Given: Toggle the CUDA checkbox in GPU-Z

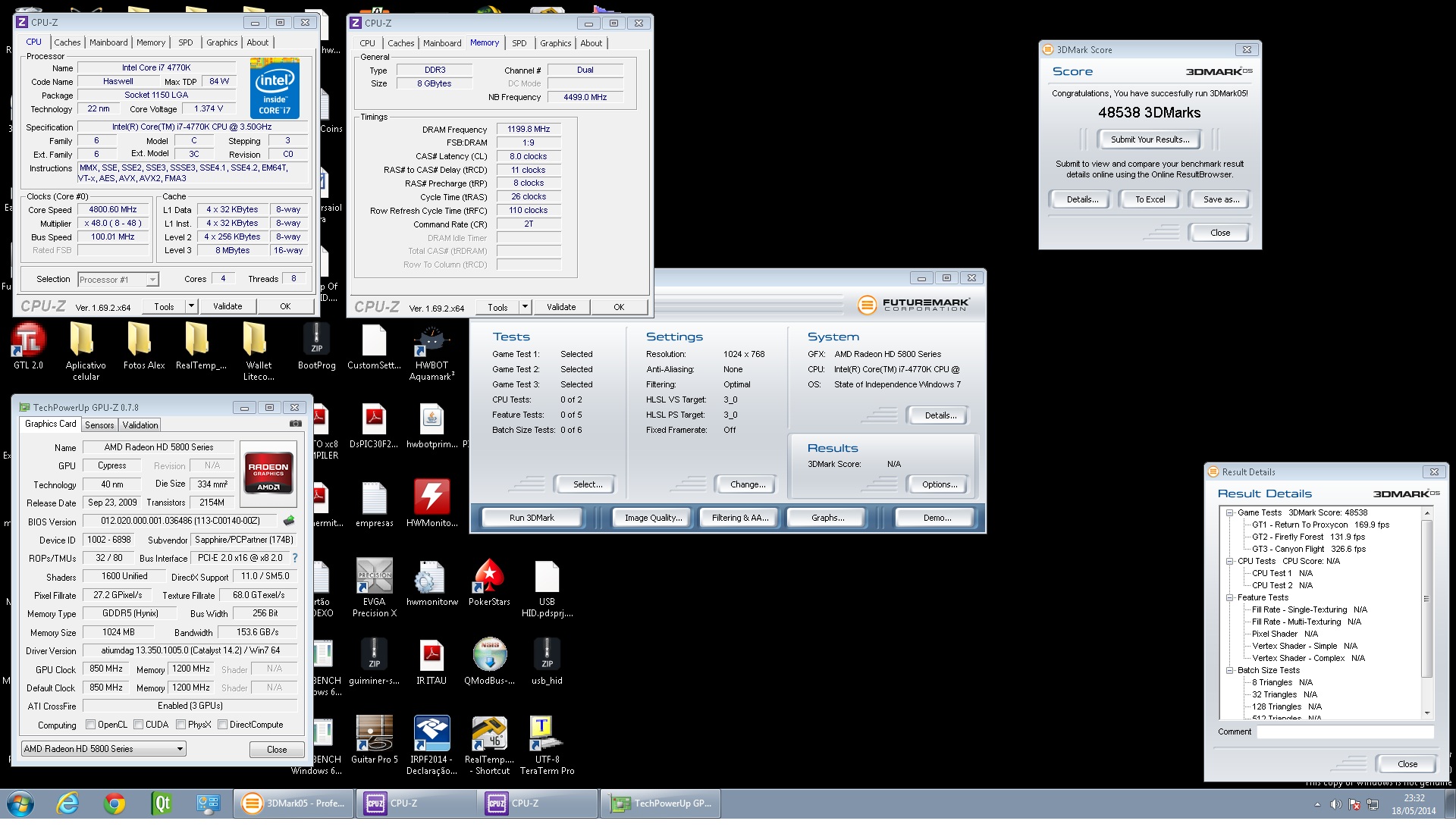Looking at the screenshot, I should point(138,725).
